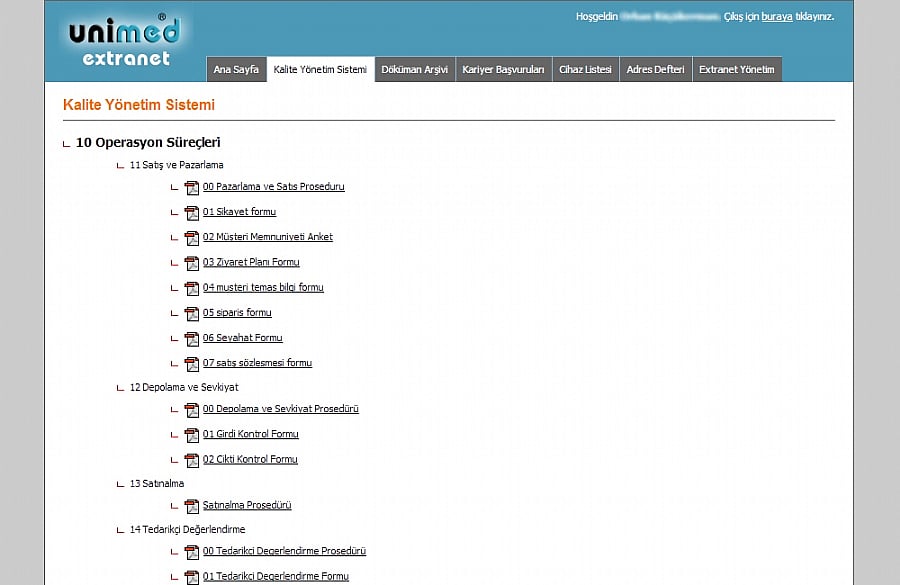The width and height of the screenshot is (900, 585).
Task: Click PDF icon beside 02 Müşteri Memnuniyeti Anket
Action: tap(192, 238)
